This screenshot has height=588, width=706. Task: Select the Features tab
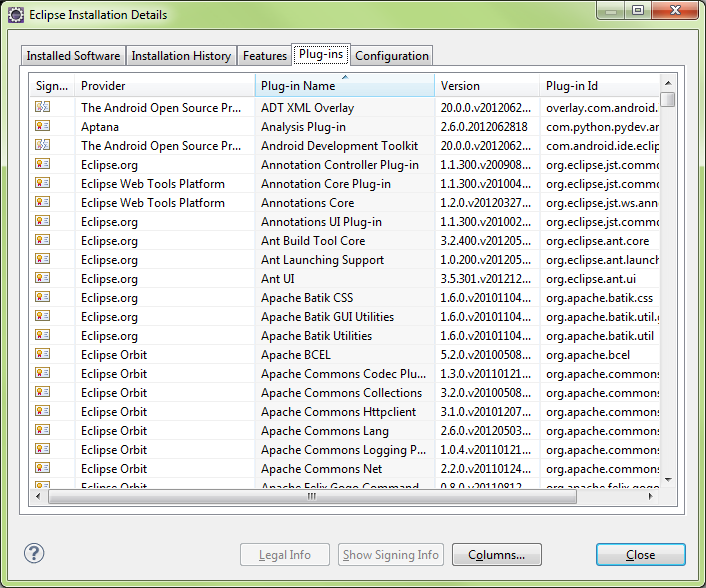click(x=265, y=56)
